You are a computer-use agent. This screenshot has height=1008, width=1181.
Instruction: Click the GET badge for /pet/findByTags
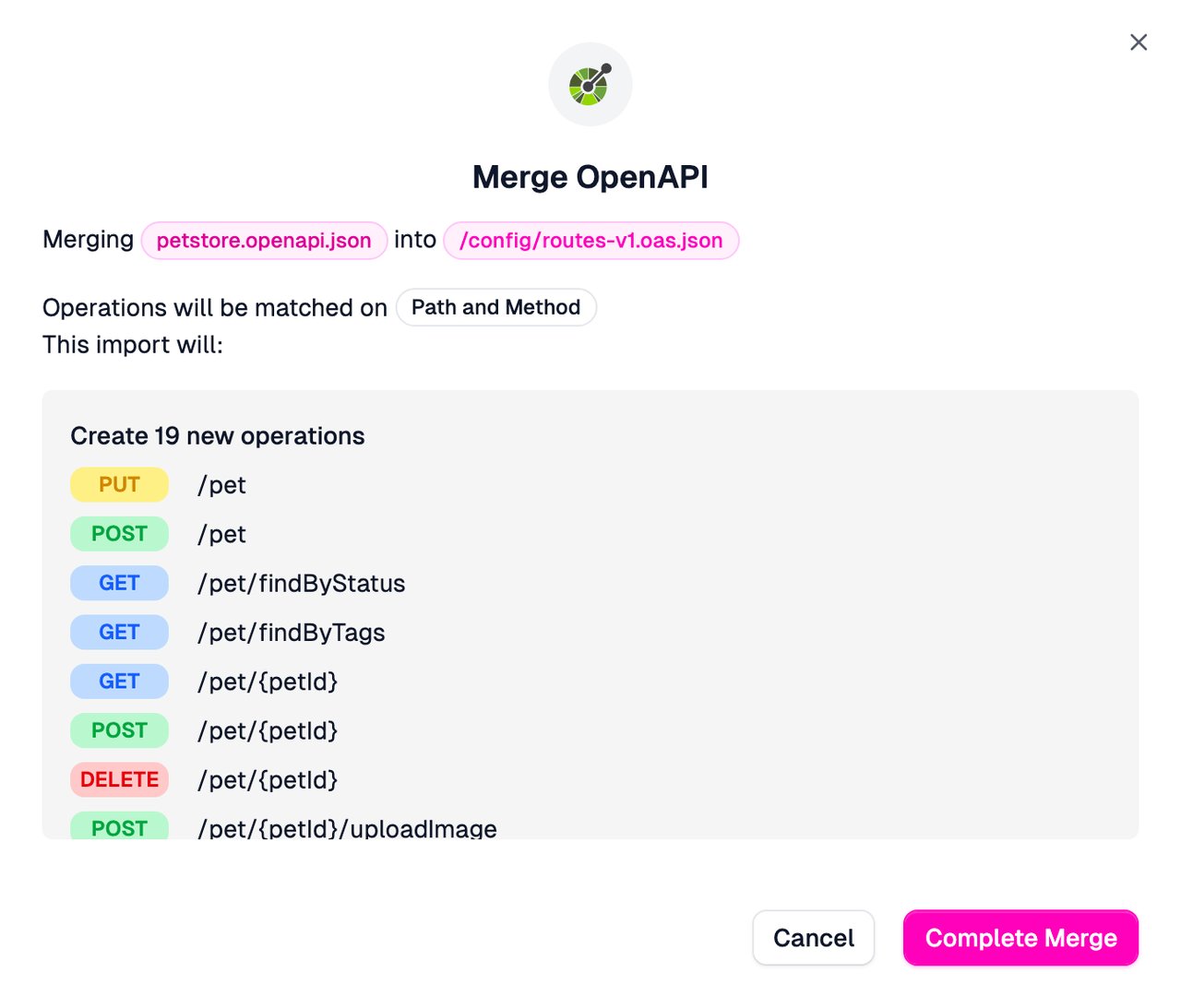coord(120,633)
